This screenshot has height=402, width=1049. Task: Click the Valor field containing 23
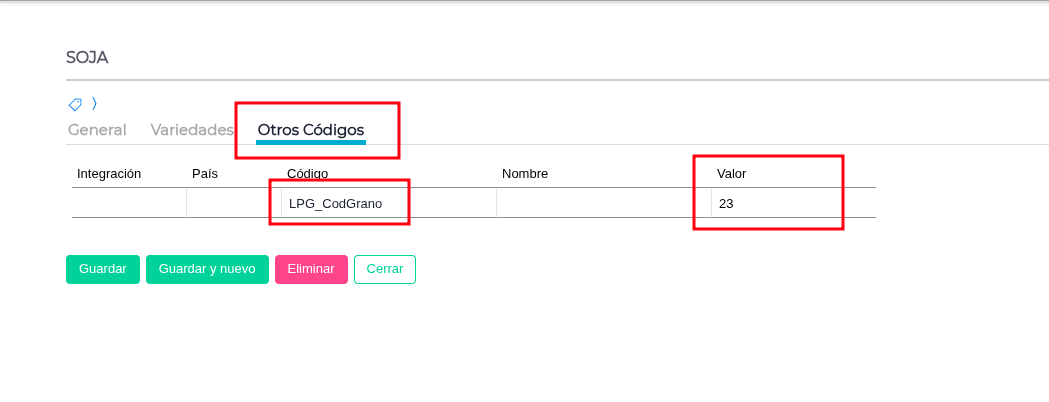click(792, 203)
